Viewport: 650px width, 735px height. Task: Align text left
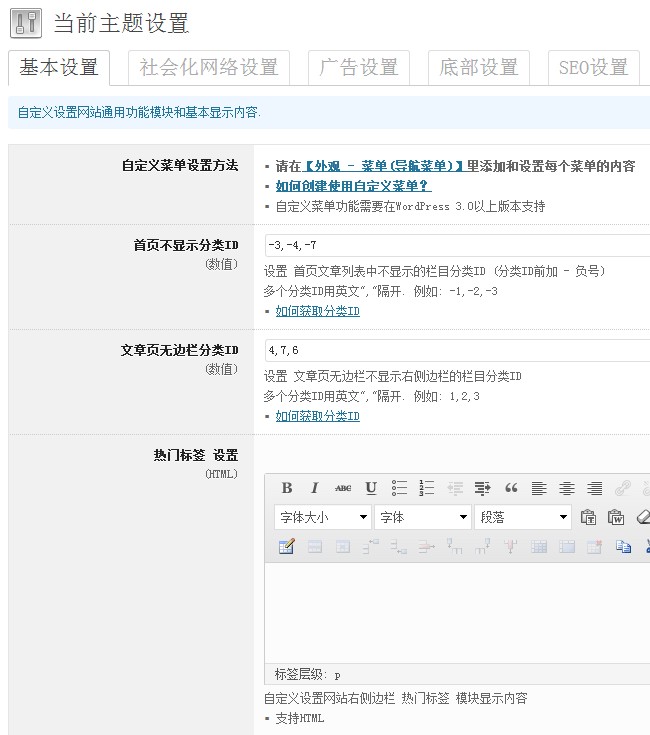539,488
